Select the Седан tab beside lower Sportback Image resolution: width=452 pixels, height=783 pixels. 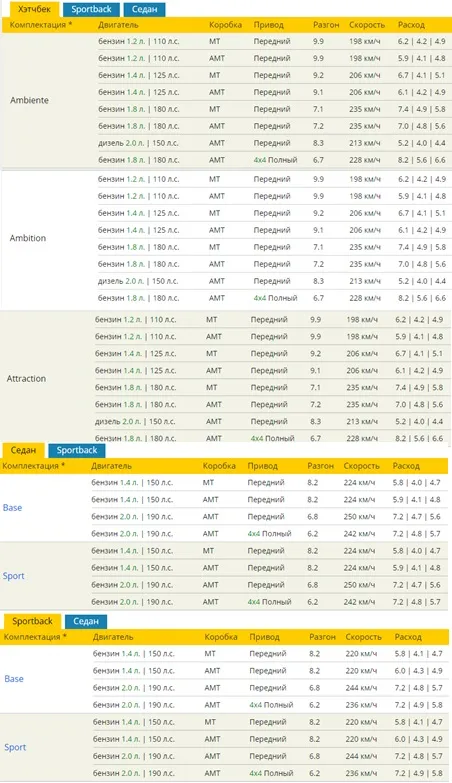point(86,621)
